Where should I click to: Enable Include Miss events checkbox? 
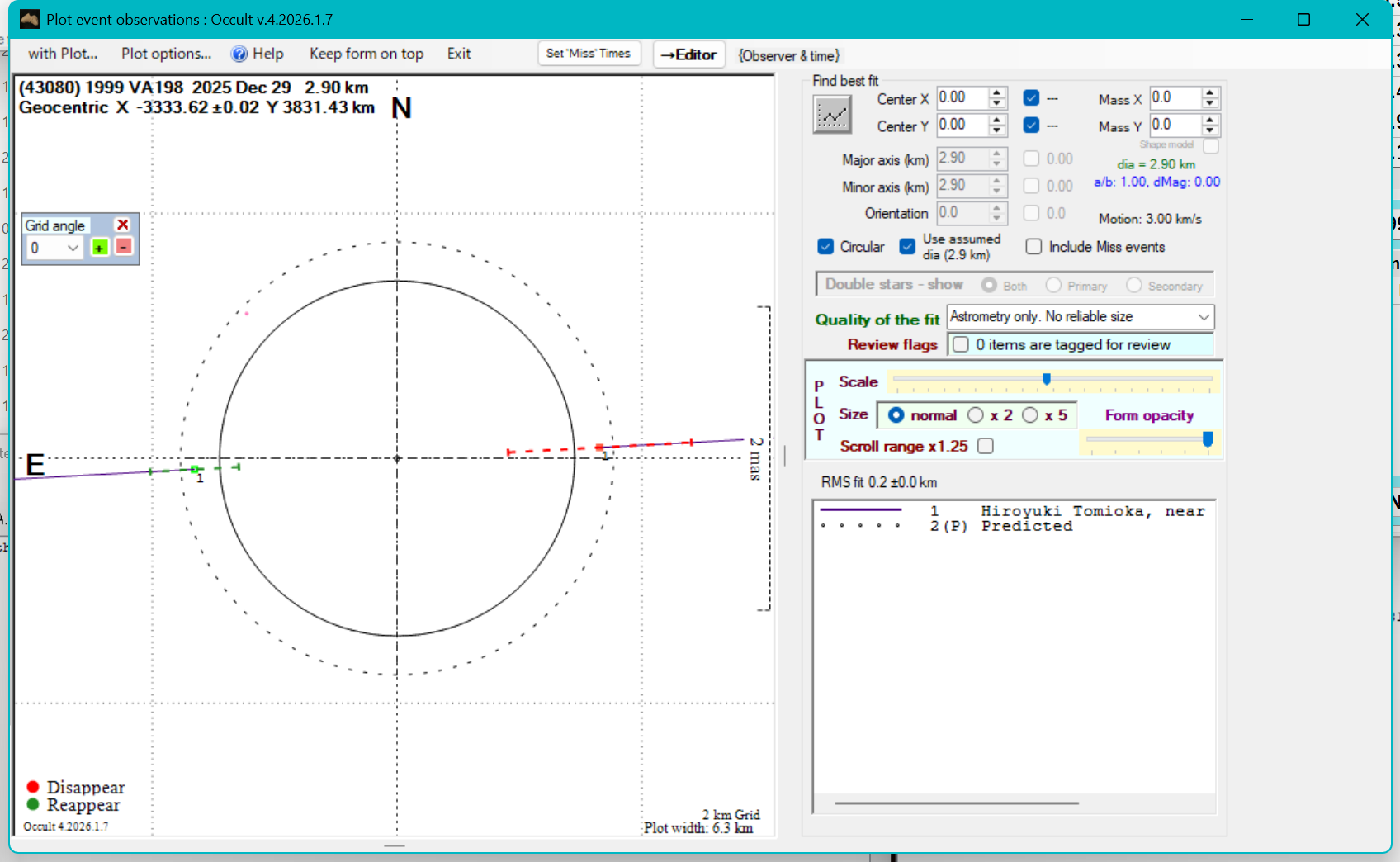coord(1033,247)
